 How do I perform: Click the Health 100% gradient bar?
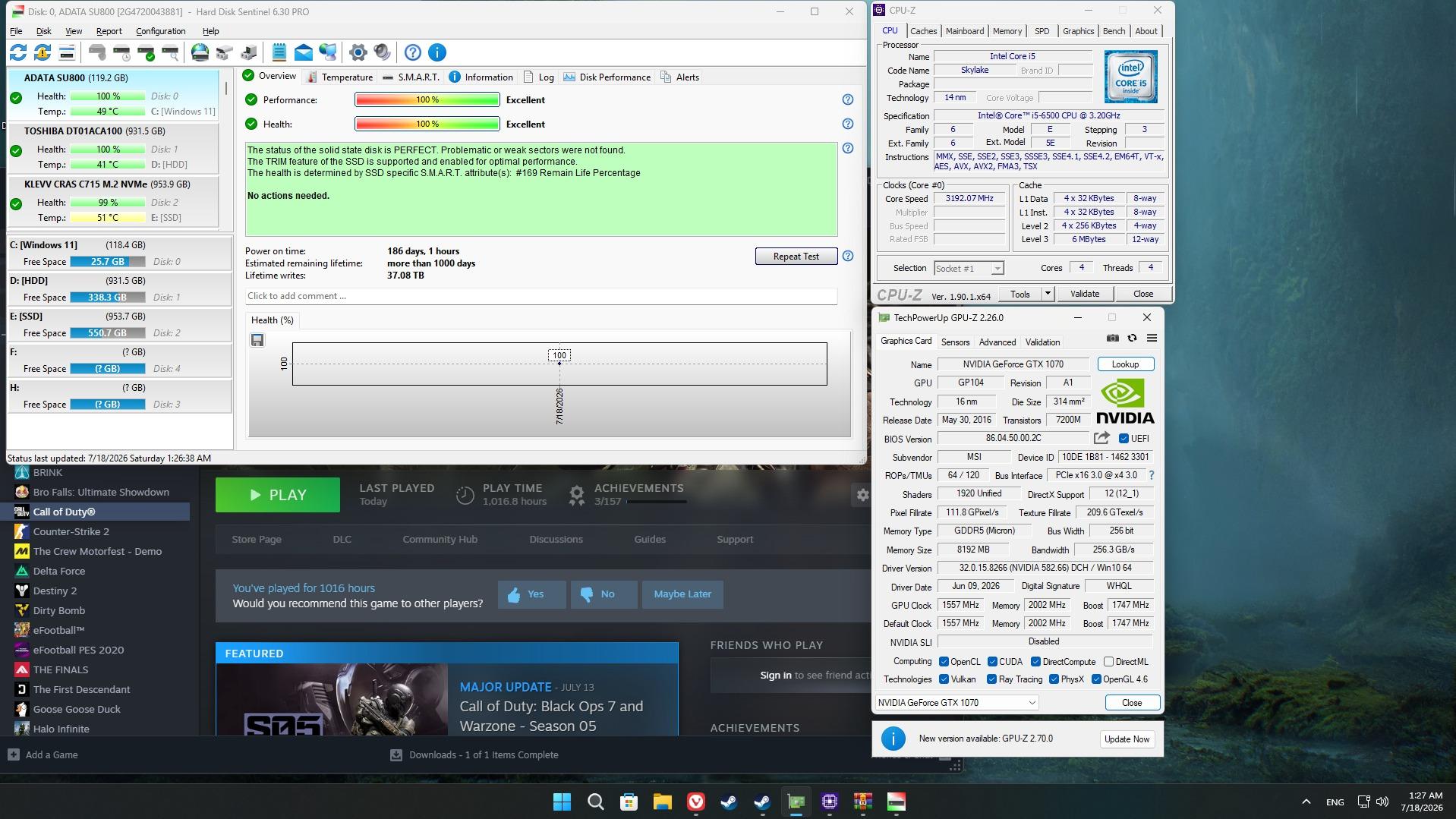(x=427, y=124)
